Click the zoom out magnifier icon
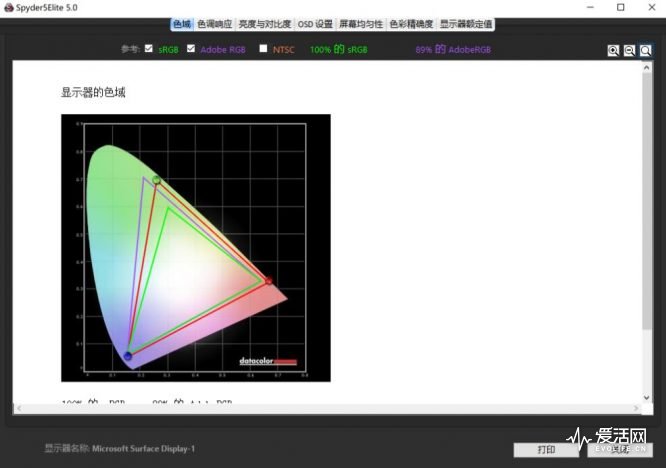 tap(629, 51)
